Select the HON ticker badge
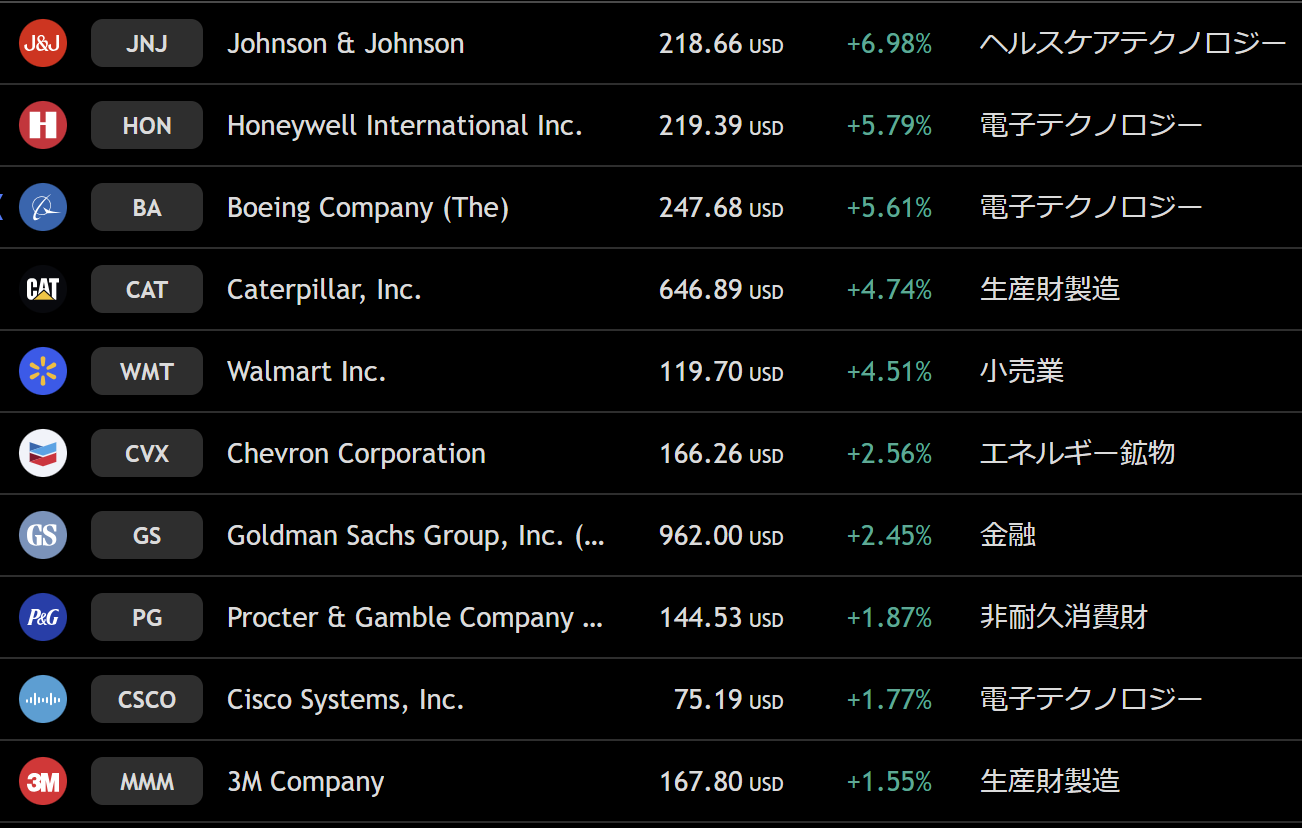 coord(147,126)
